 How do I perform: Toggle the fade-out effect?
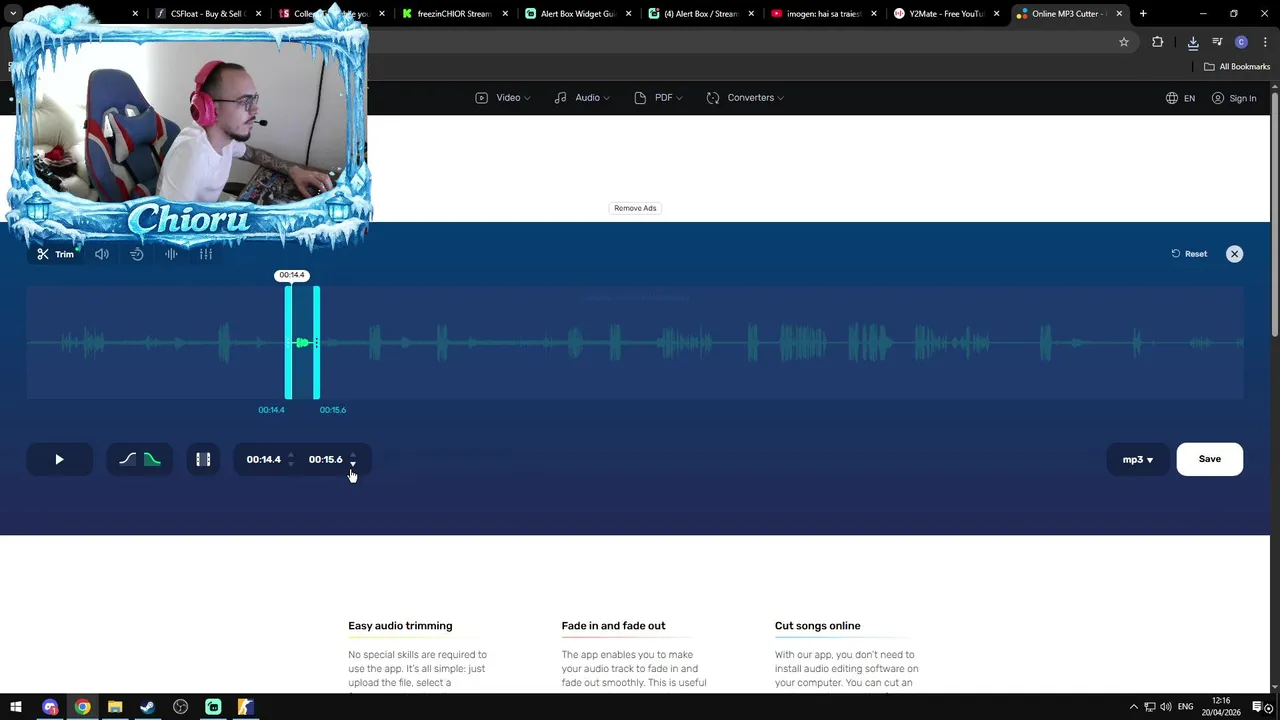pyautogui.click(x=152, y=459)
